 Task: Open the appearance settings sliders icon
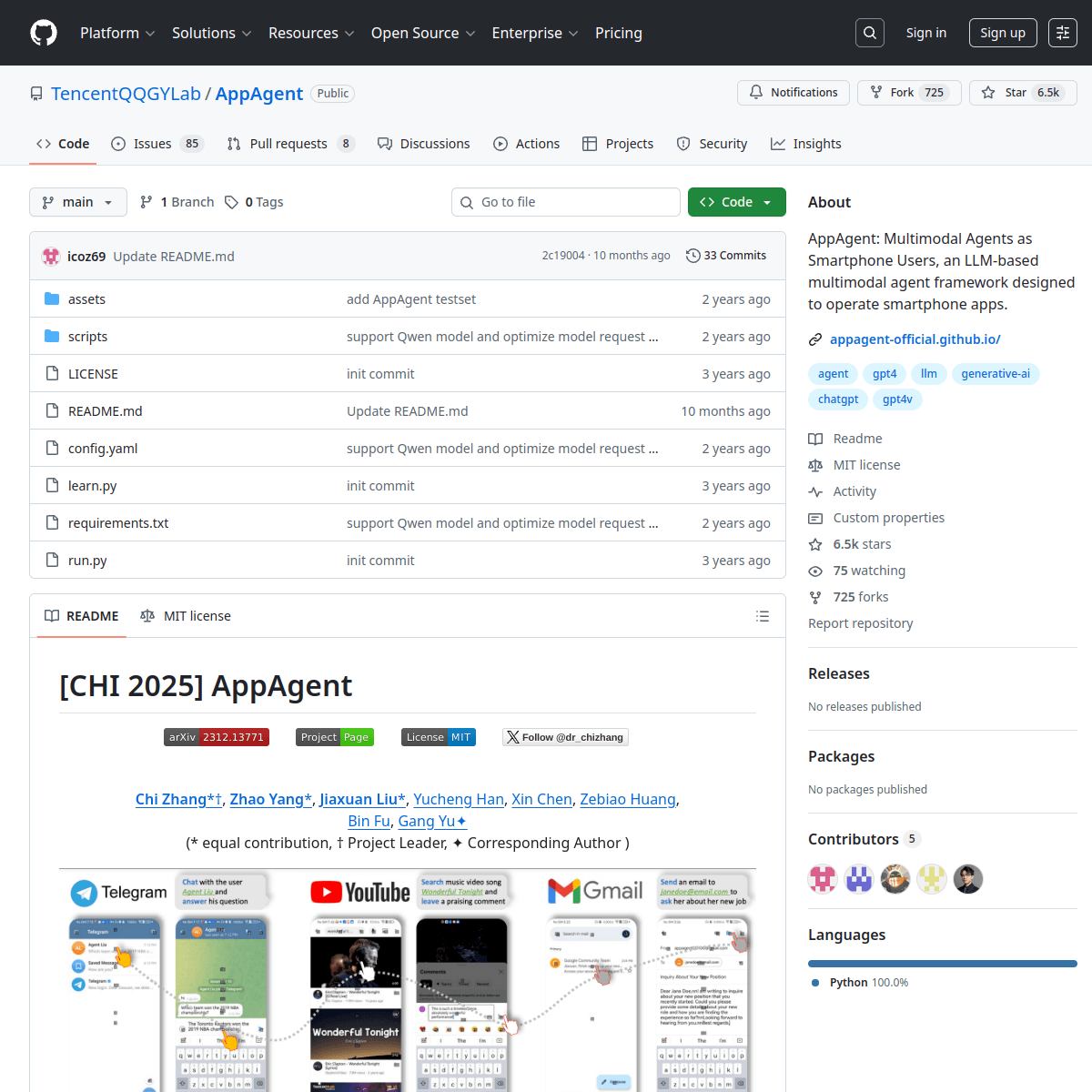(1063, 33)
